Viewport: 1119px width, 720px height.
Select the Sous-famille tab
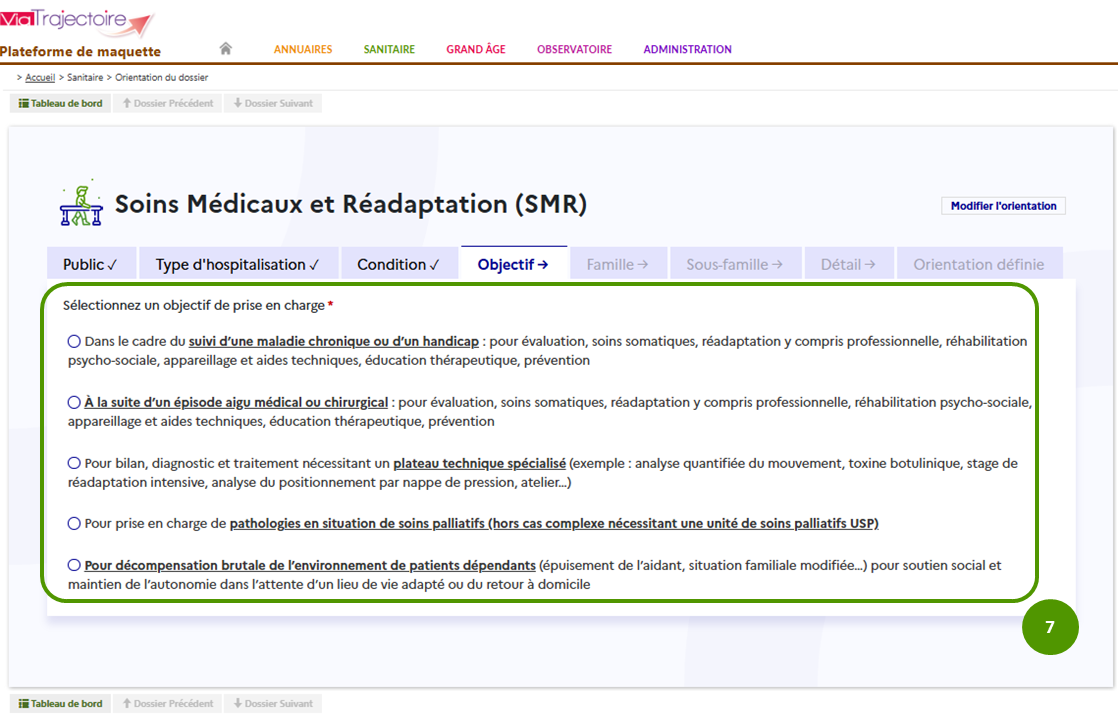point(734,264)
